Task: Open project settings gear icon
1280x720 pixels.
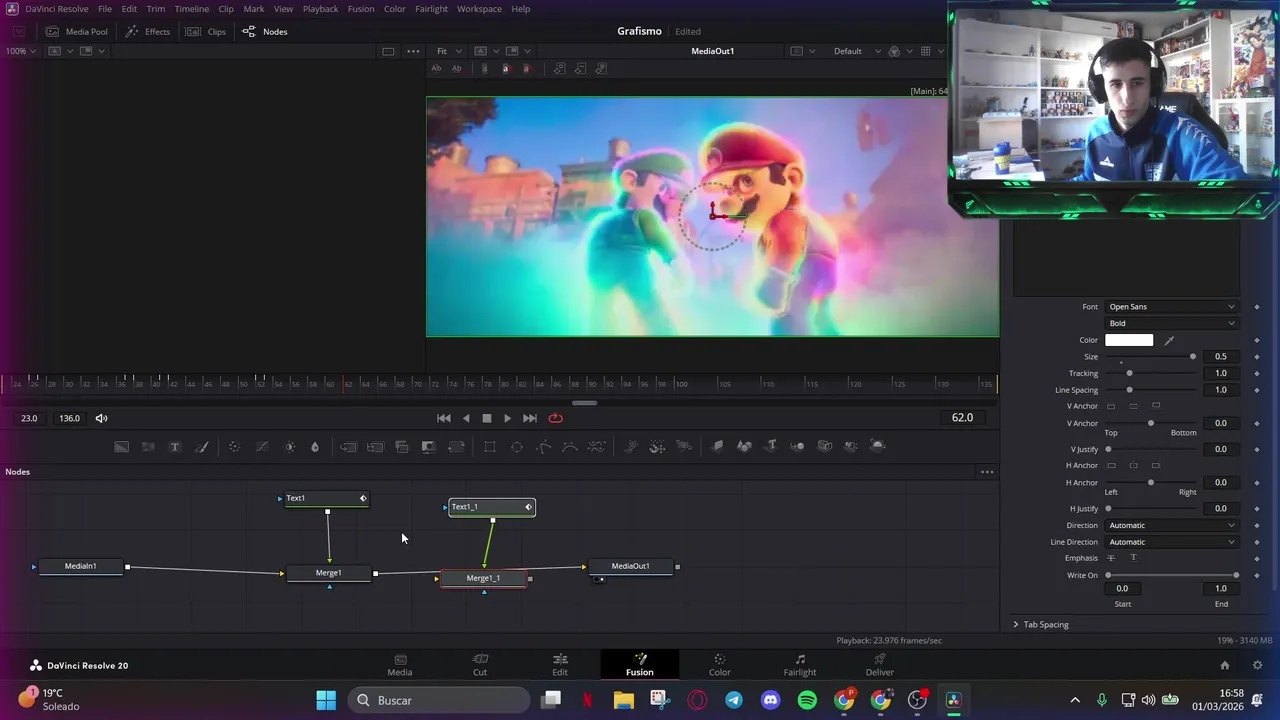Action: coord(1257,665)
